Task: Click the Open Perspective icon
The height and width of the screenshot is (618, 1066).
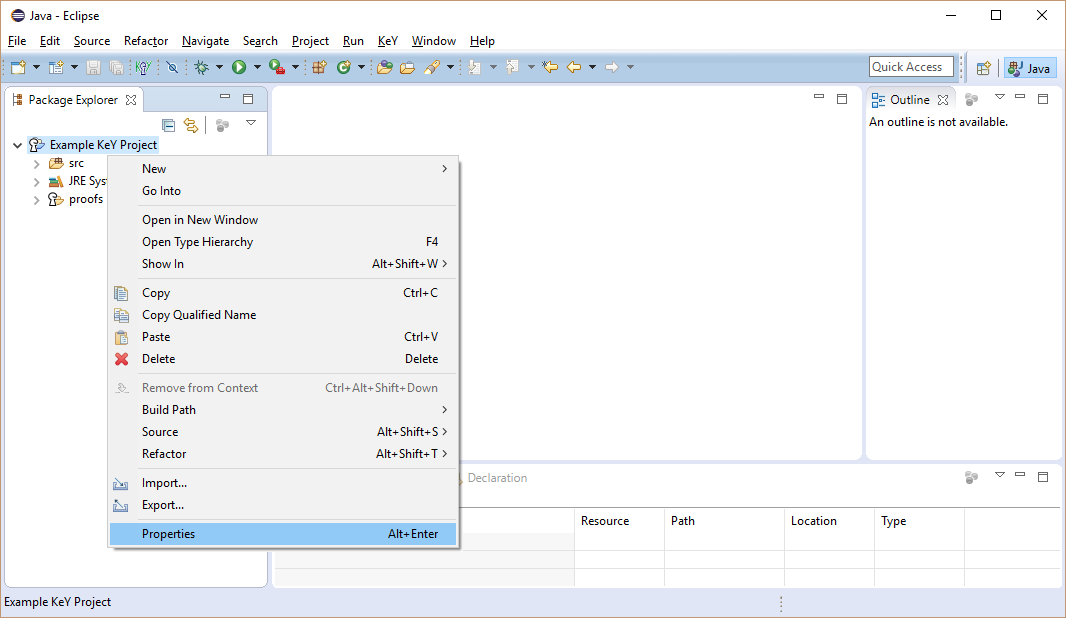Action: [984, 68]
